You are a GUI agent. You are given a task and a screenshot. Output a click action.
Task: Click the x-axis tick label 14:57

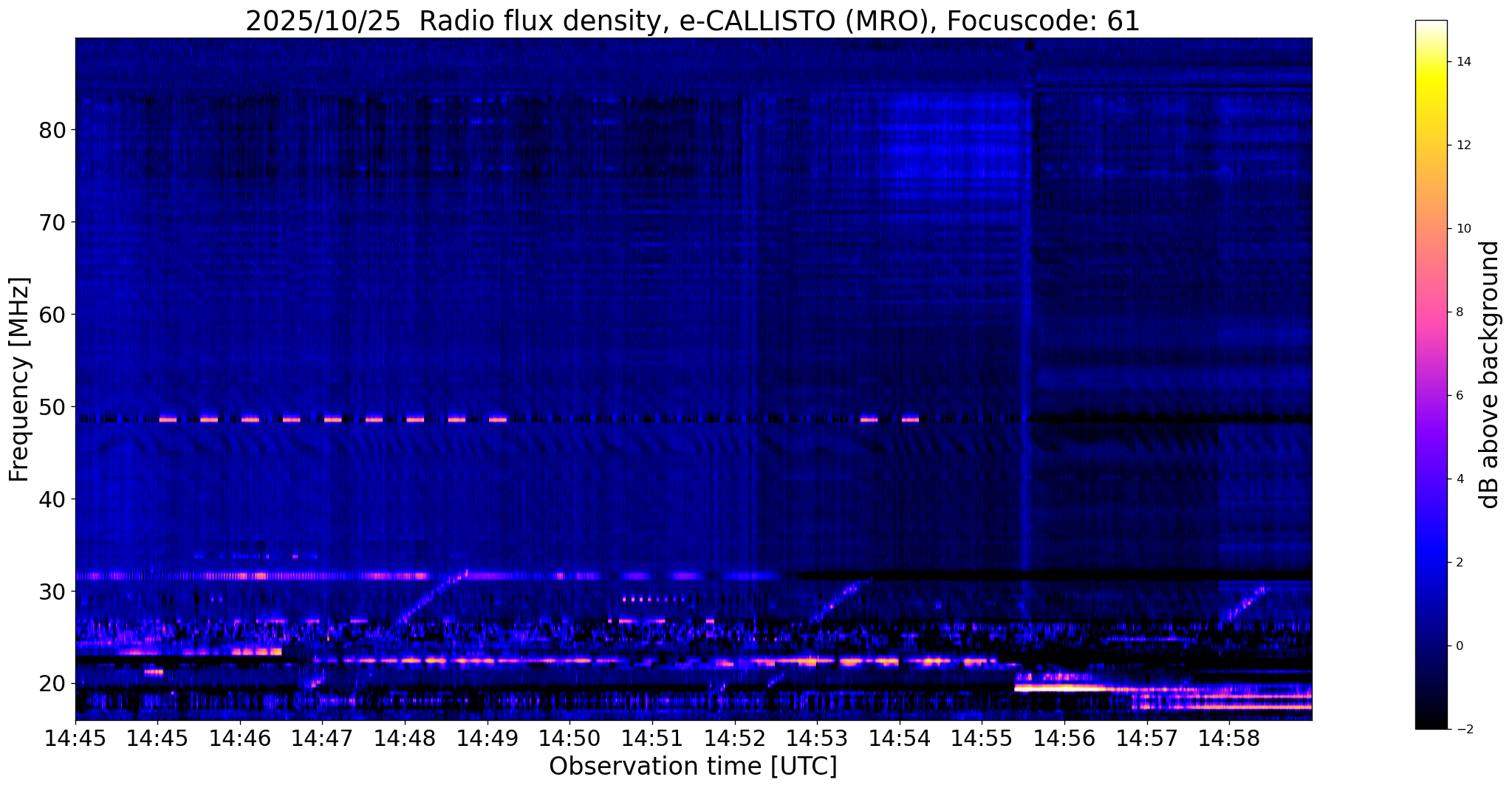tap(1146, 739)
